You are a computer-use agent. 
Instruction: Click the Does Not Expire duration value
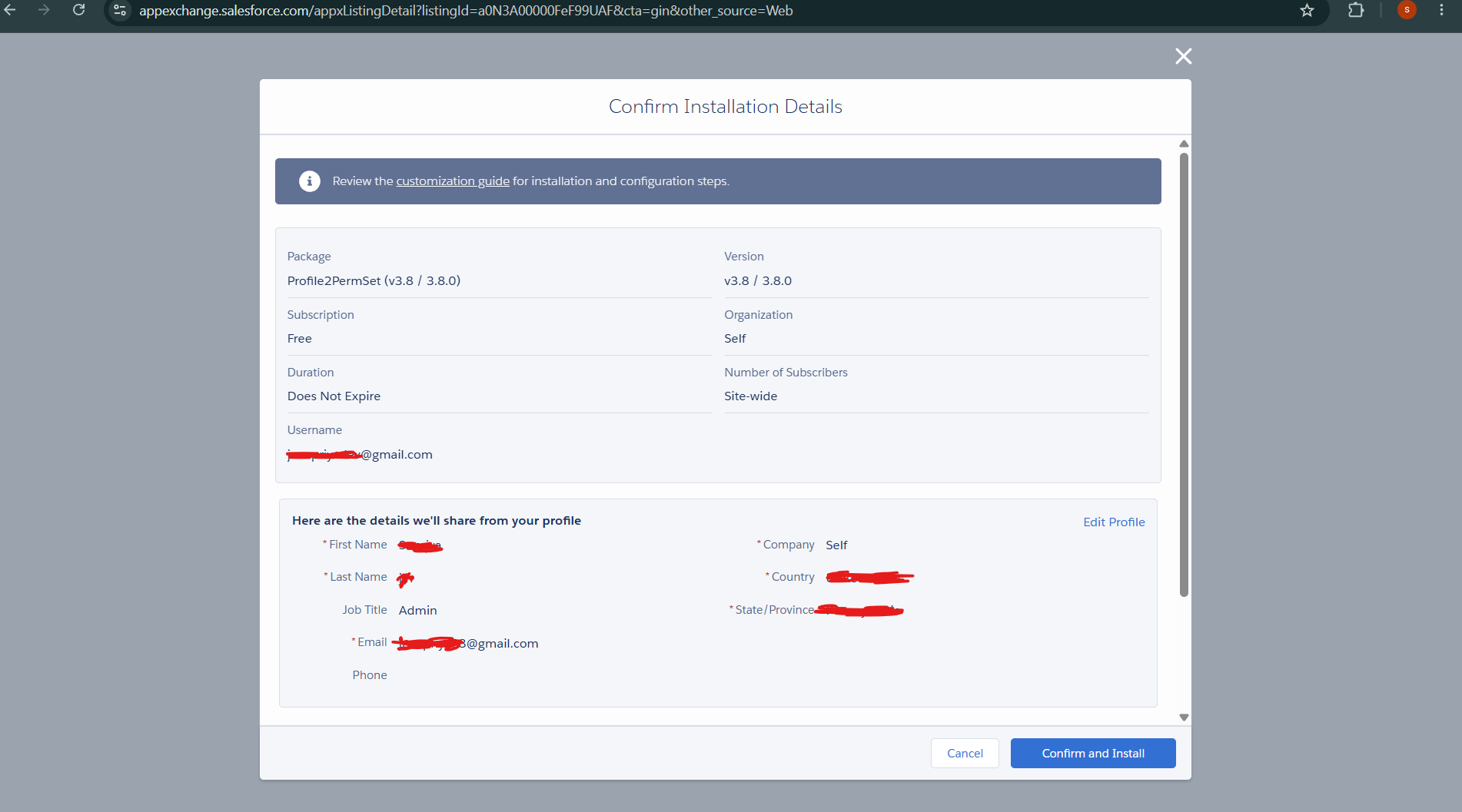pos(334,396)
